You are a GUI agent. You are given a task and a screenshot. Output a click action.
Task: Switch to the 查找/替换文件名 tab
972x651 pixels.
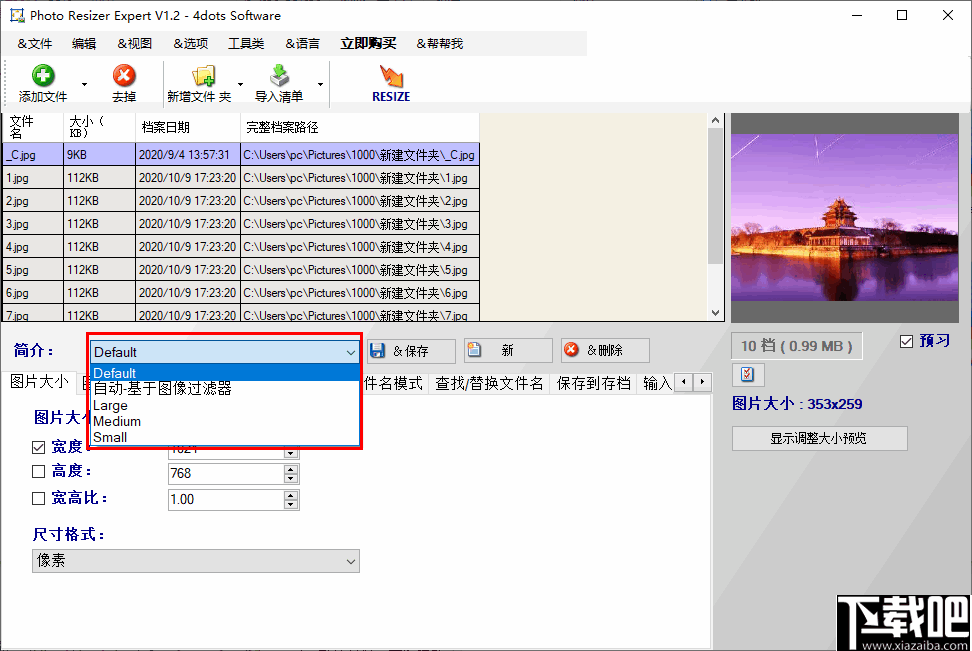[488, 382]
